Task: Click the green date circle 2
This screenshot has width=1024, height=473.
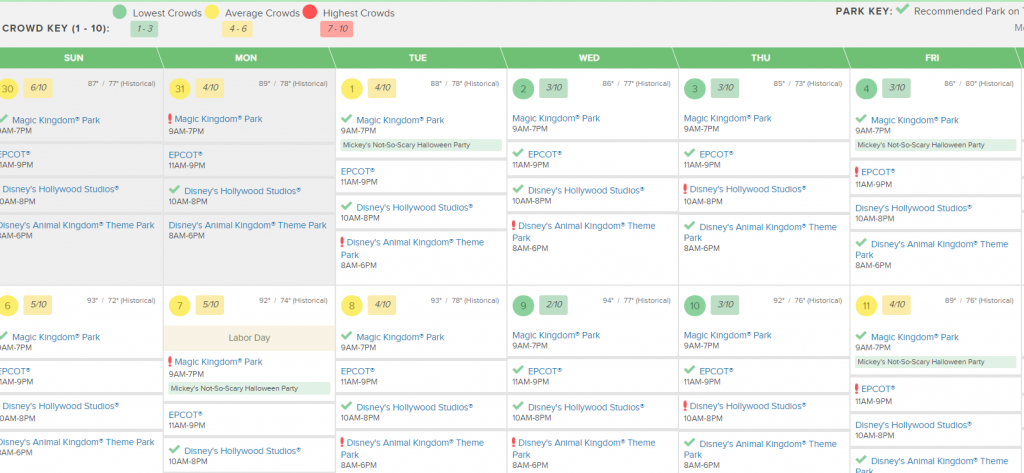Action: pos(523,88)
